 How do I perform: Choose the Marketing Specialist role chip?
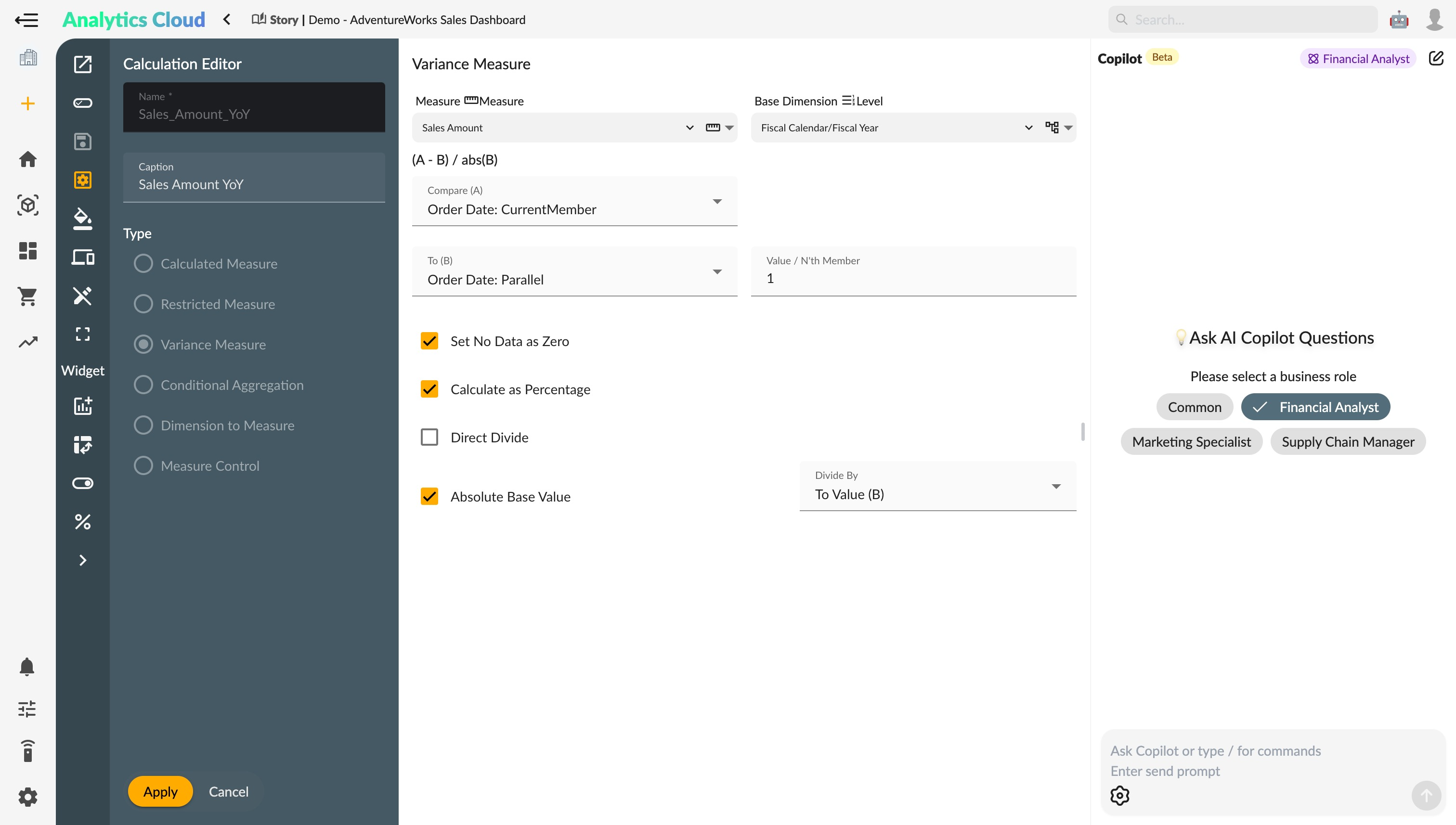point(1191,441)
